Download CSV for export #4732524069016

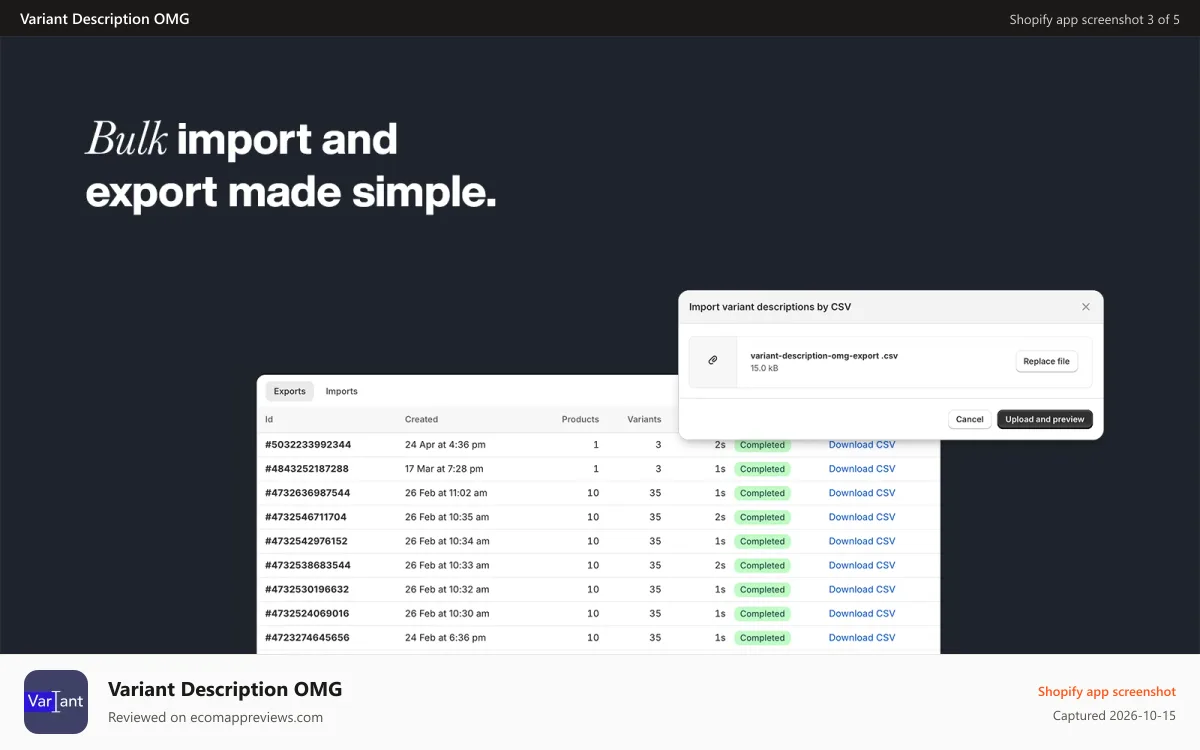862,613
